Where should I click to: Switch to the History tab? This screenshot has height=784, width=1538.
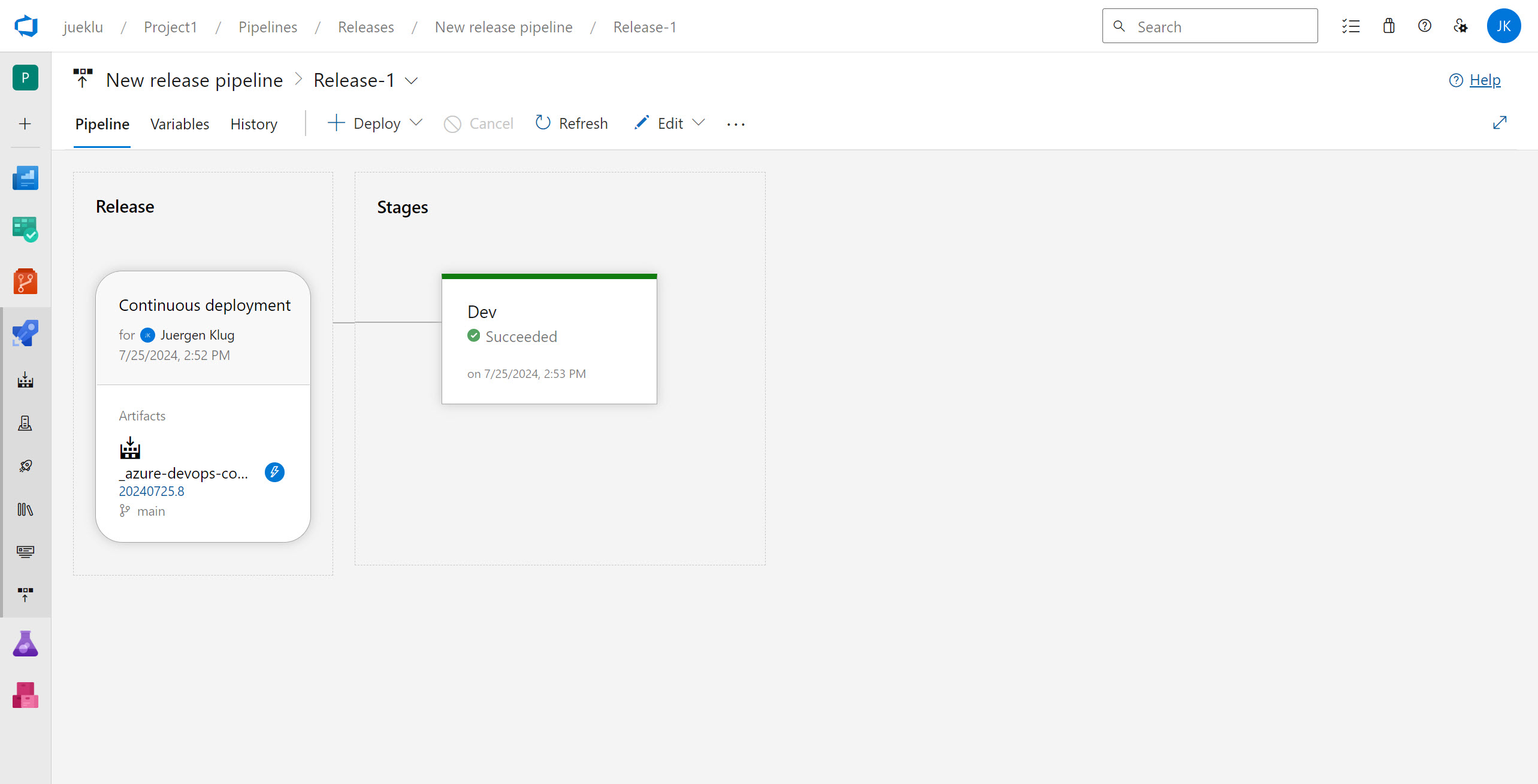[253, 124]
